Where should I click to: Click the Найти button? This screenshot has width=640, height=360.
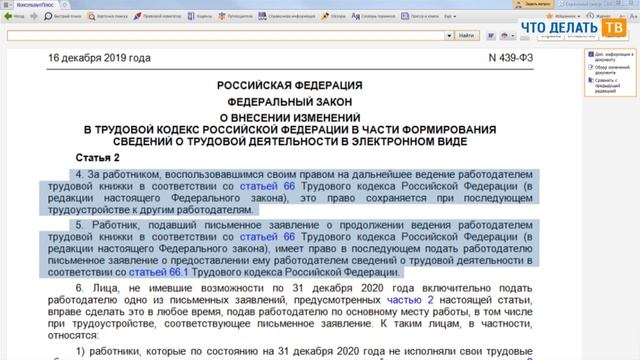pos(466,36)
